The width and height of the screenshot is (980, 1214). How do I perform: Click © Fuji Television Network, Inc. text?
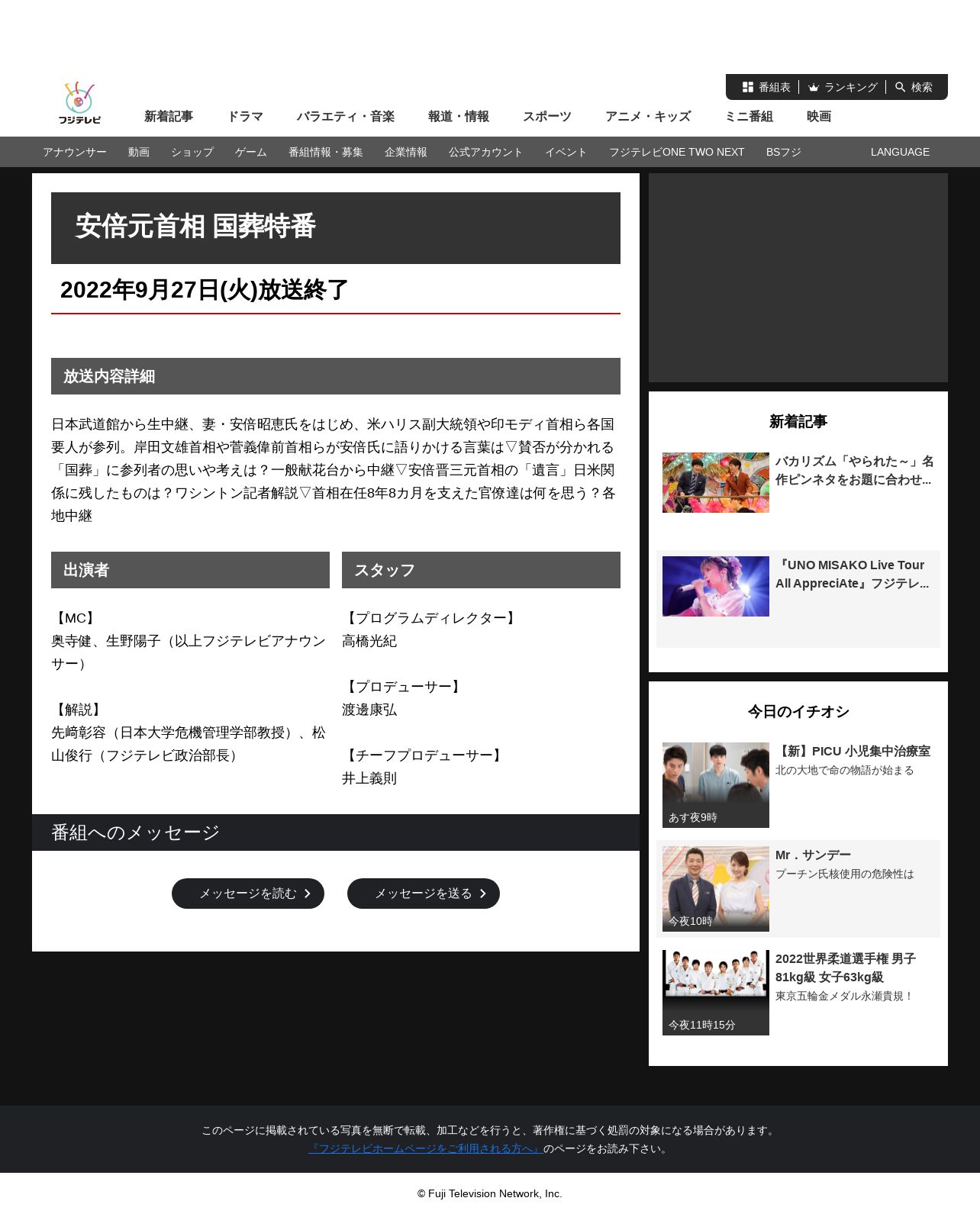(490, 1193)
